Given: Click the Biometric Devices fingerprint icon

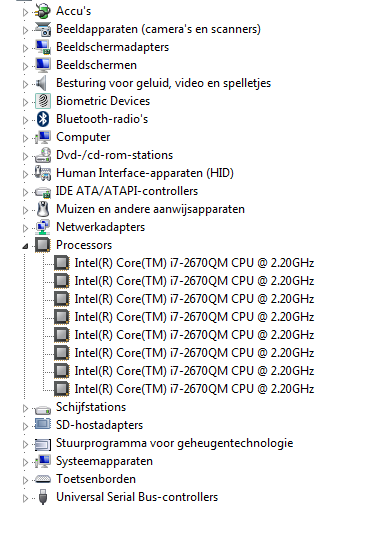Looking at the screenshot, I should 43,101.
